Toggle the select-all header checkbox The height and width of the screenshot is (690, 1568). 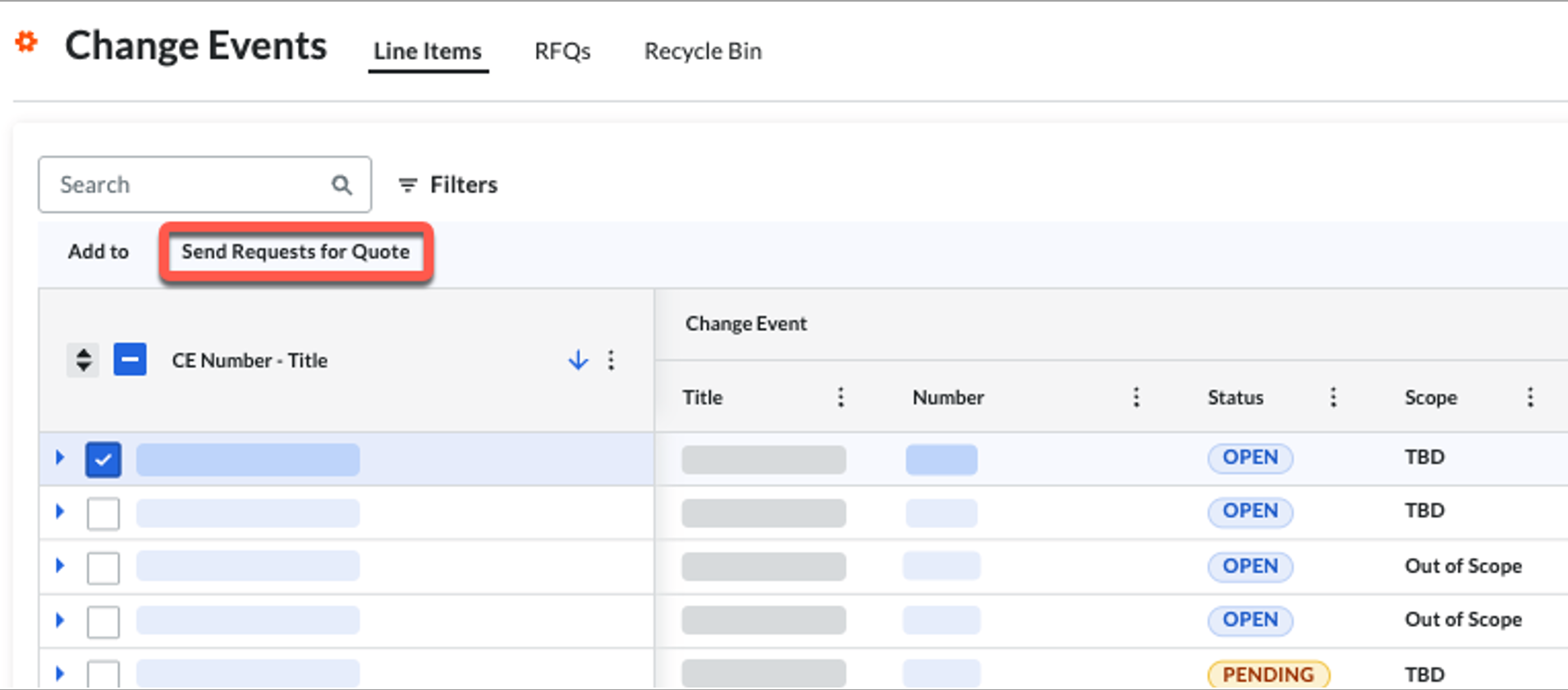pos(130,360)
